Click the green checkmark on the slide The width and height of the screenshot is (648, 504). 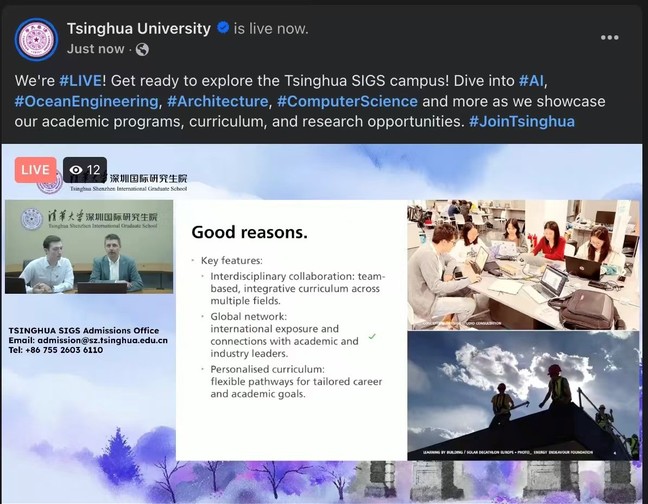click(x=372, y=336)
